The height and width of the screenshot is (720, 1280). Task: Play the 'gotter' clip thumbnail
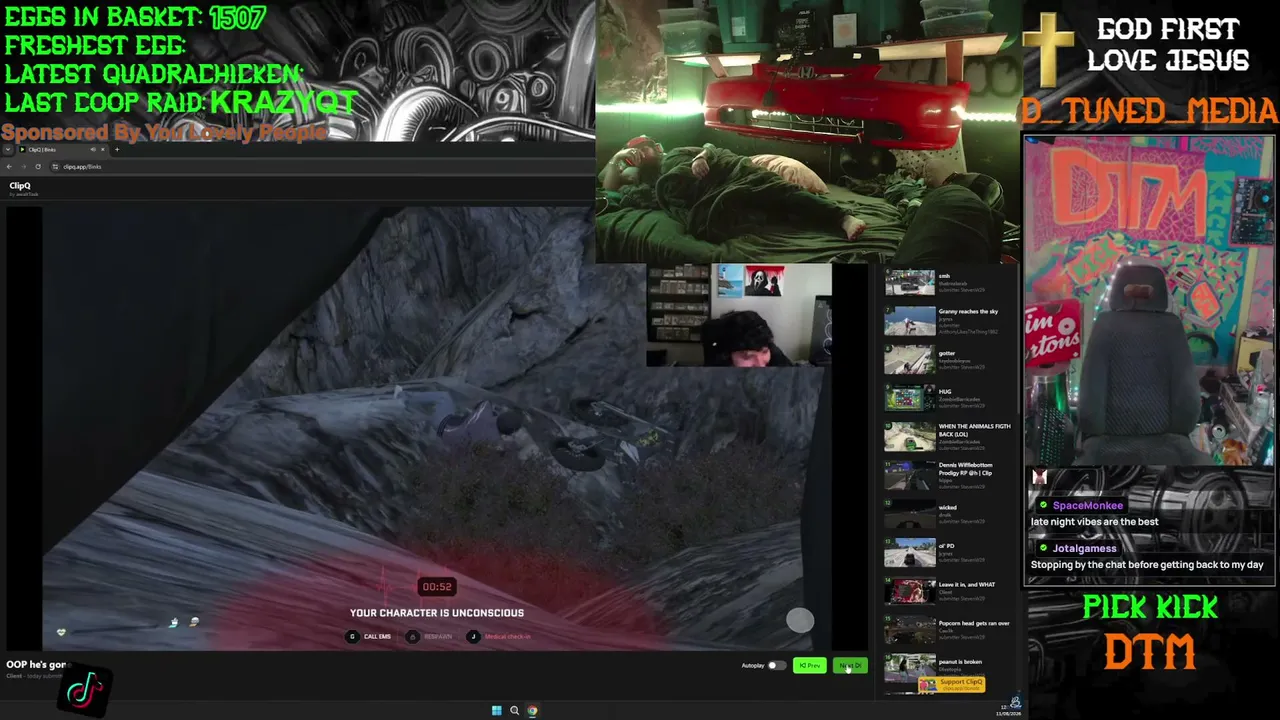click(910, 359)
